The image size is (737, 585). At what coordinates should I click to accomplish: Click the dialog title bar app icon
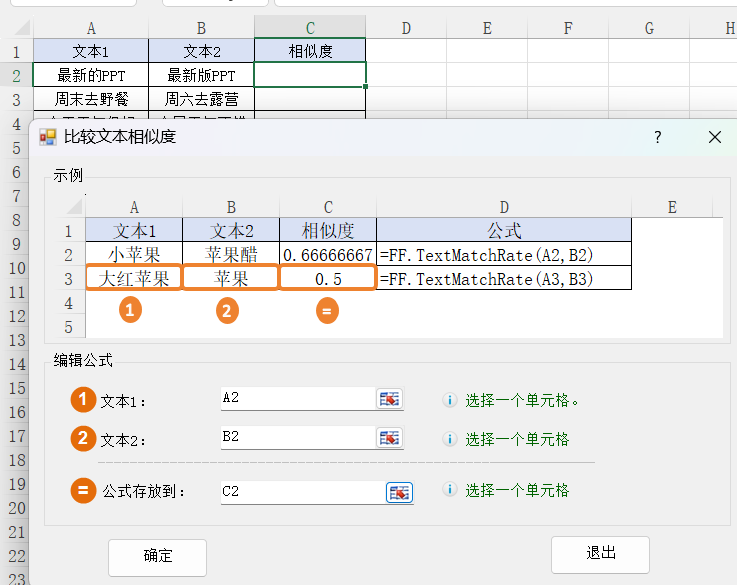tap(47, 138)
